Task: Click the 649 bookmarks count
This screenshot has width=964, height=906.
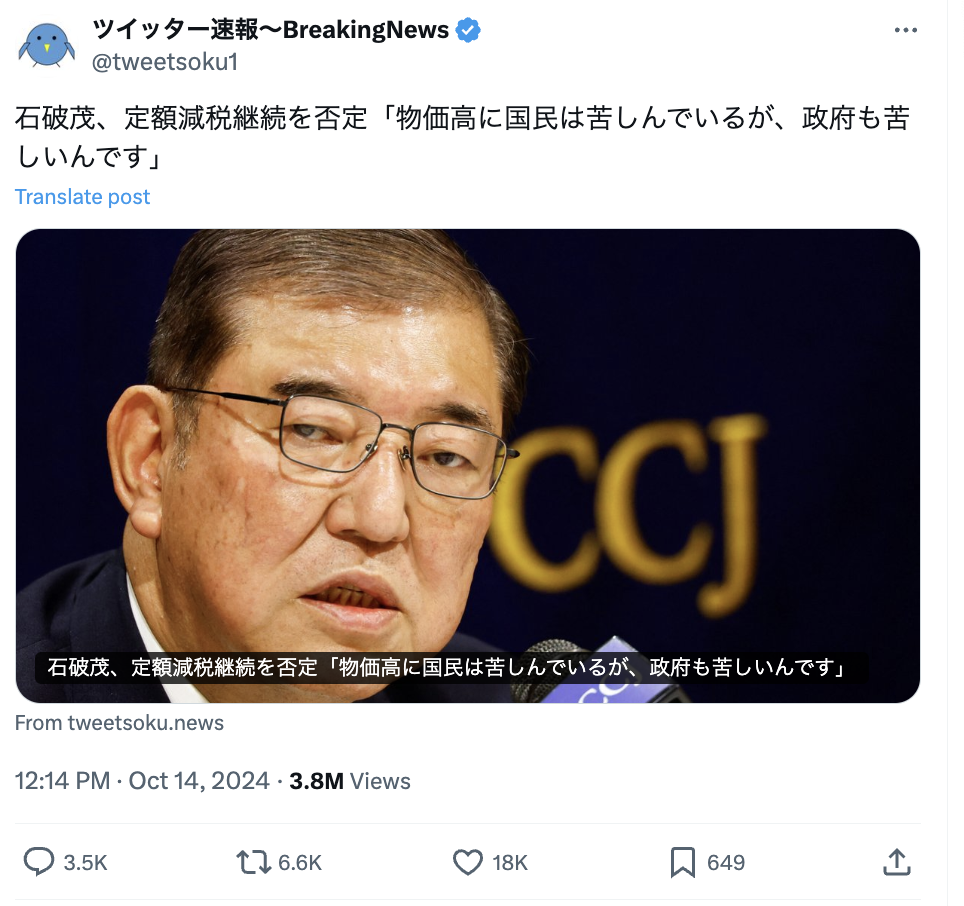Action: pos(726,862)
